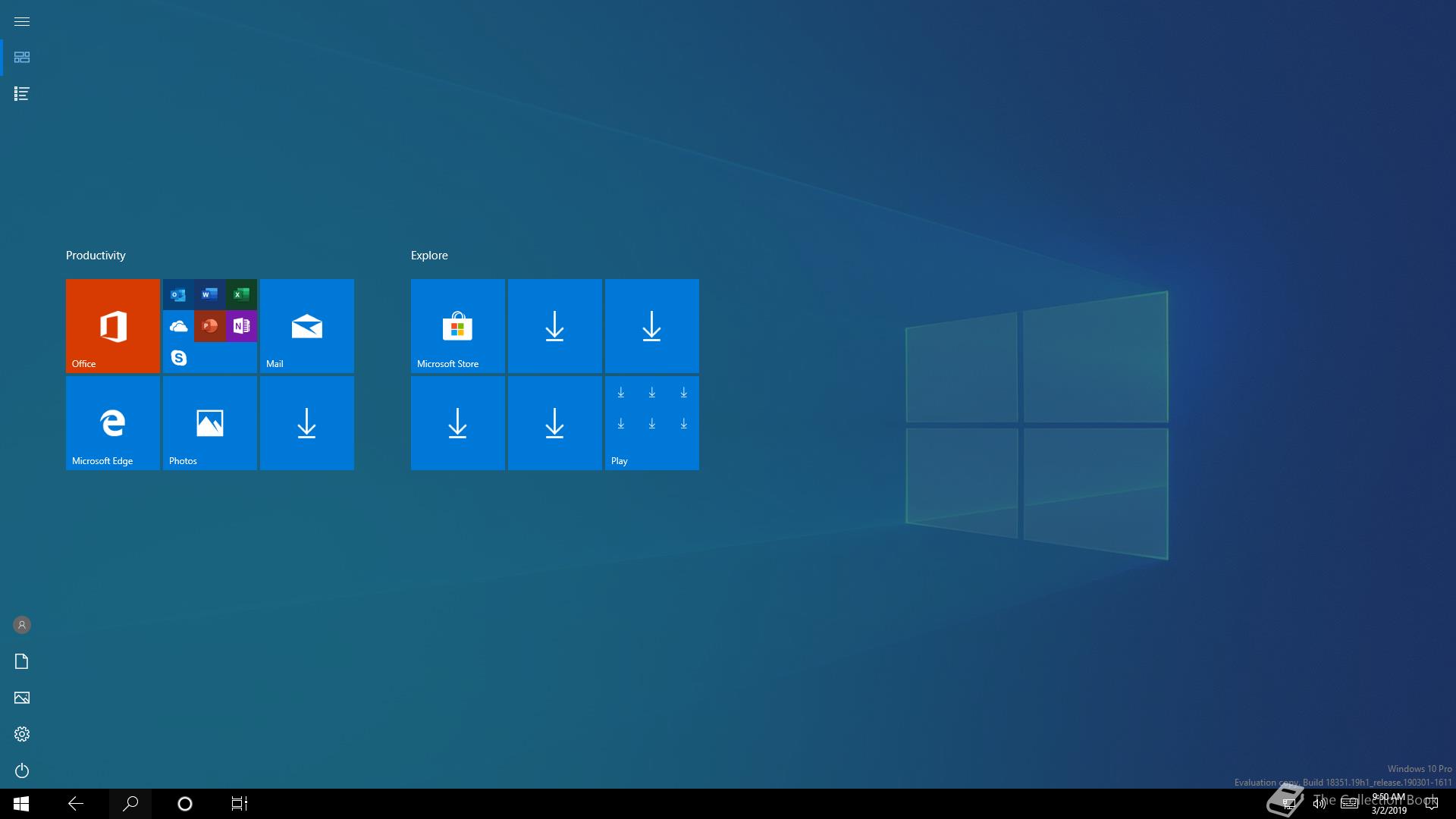Click download tile right beside Microsoft Store
Viewport: 1456px width, 819px height.
point(555,326)
